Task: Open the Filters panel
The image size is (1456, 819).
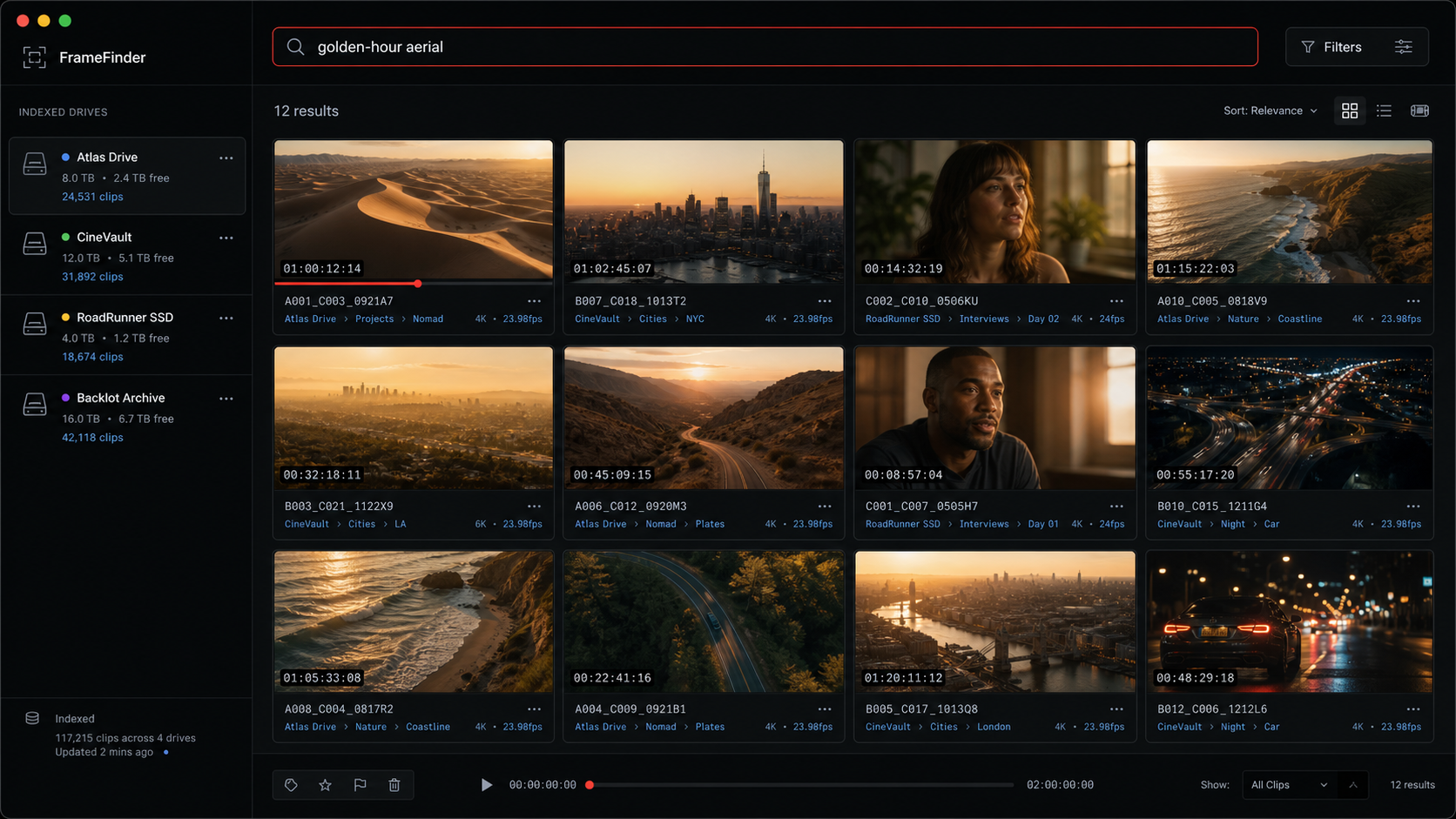Action: (1331, 47)
